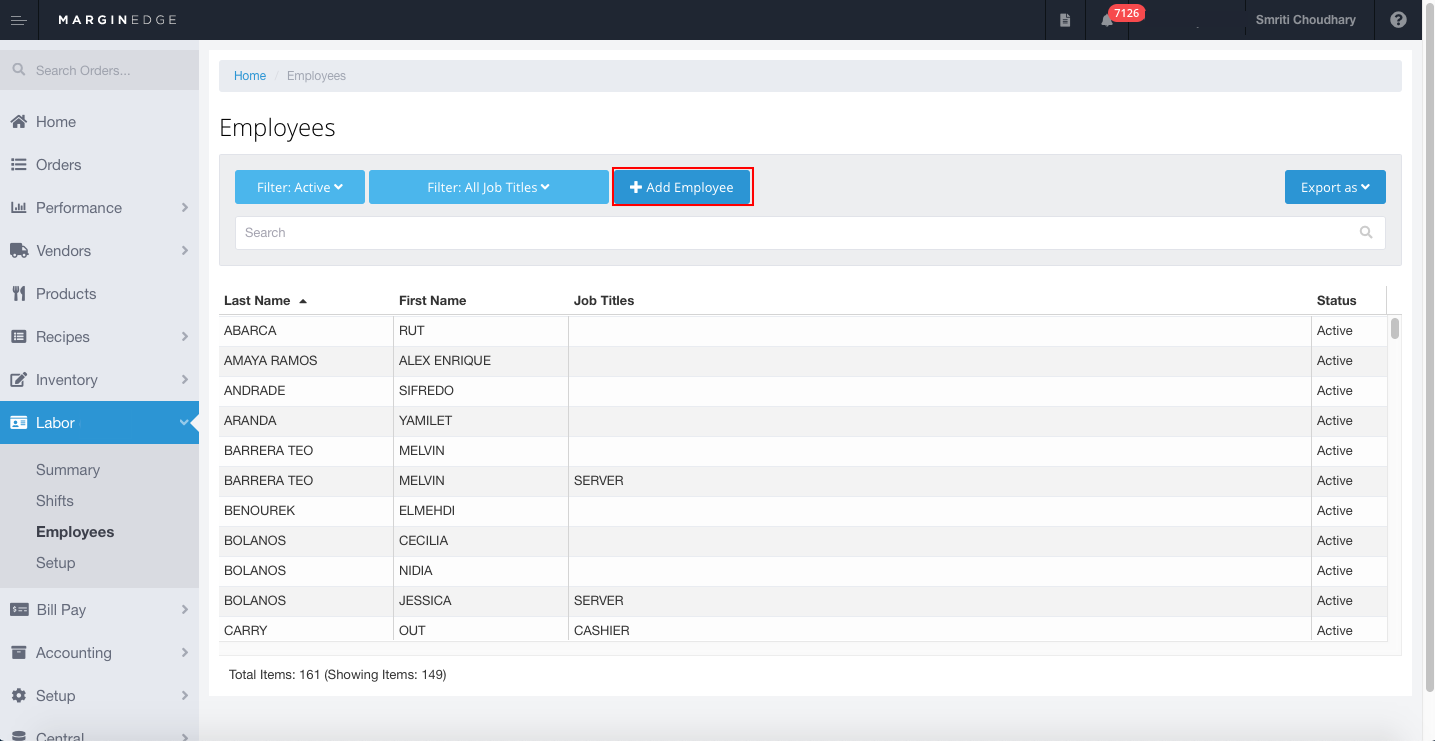Click the Setup gear icon in sidebar

18,695
